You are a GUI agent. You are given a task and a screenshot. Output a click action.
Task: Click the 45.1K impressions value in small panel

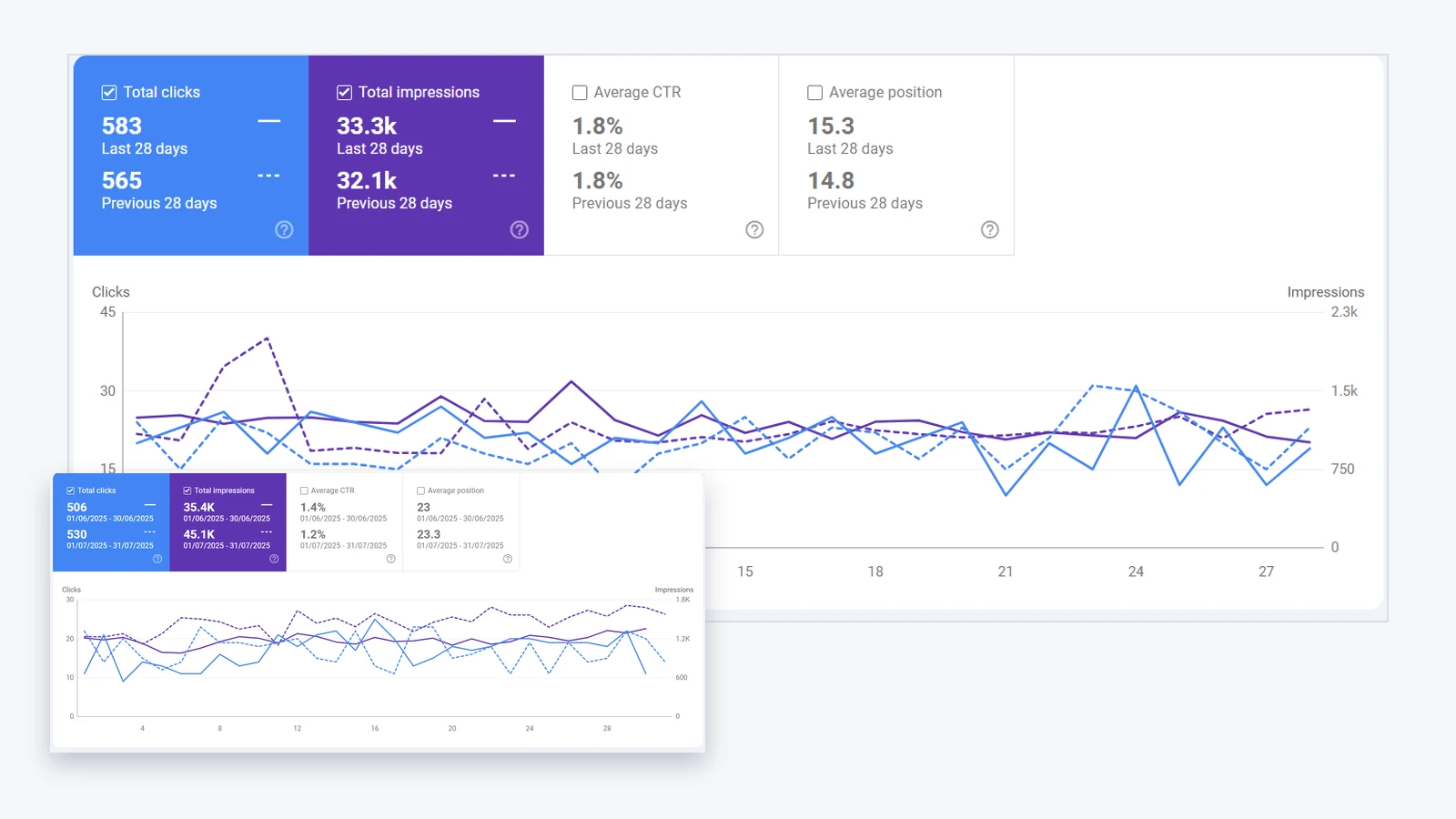(x=199, y=534)
